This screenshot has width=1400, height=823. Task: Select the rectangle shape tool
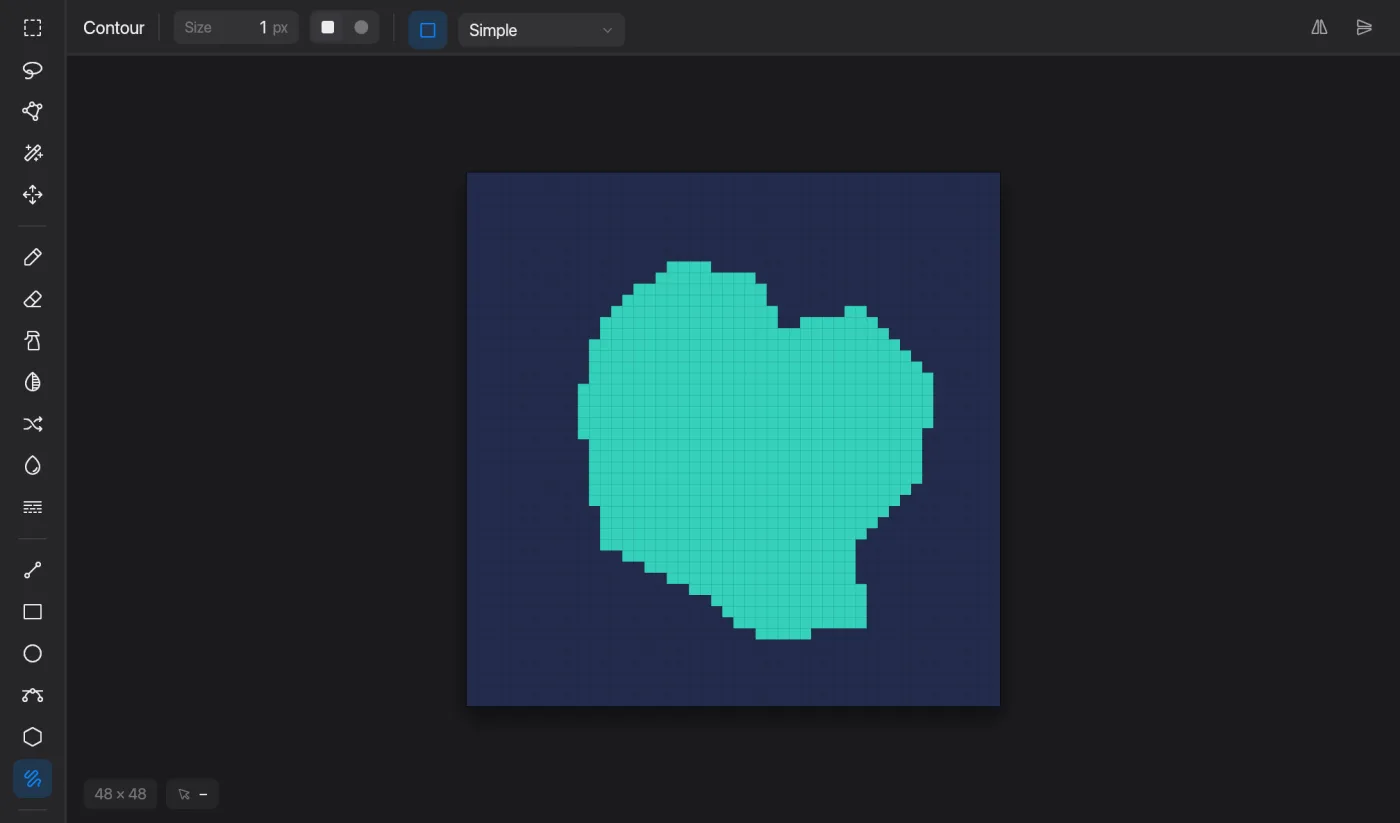33,612
